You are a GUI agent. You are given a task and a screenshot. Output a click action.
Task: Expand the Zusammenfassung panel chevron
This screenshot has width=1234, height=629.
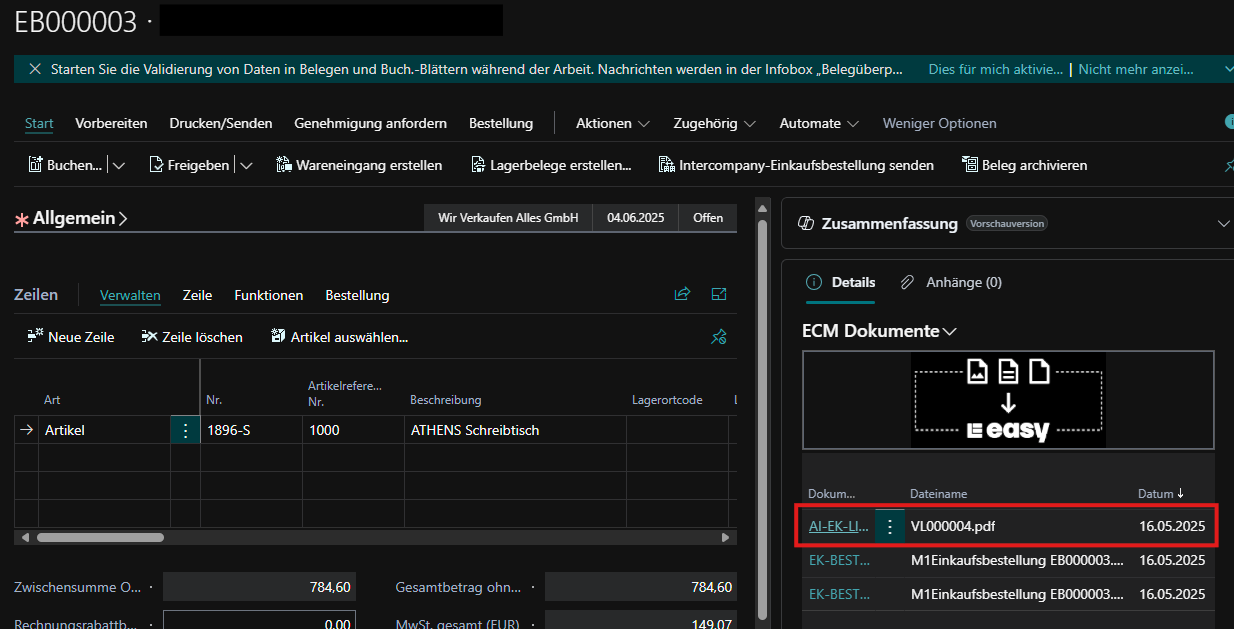[1224, 224]
